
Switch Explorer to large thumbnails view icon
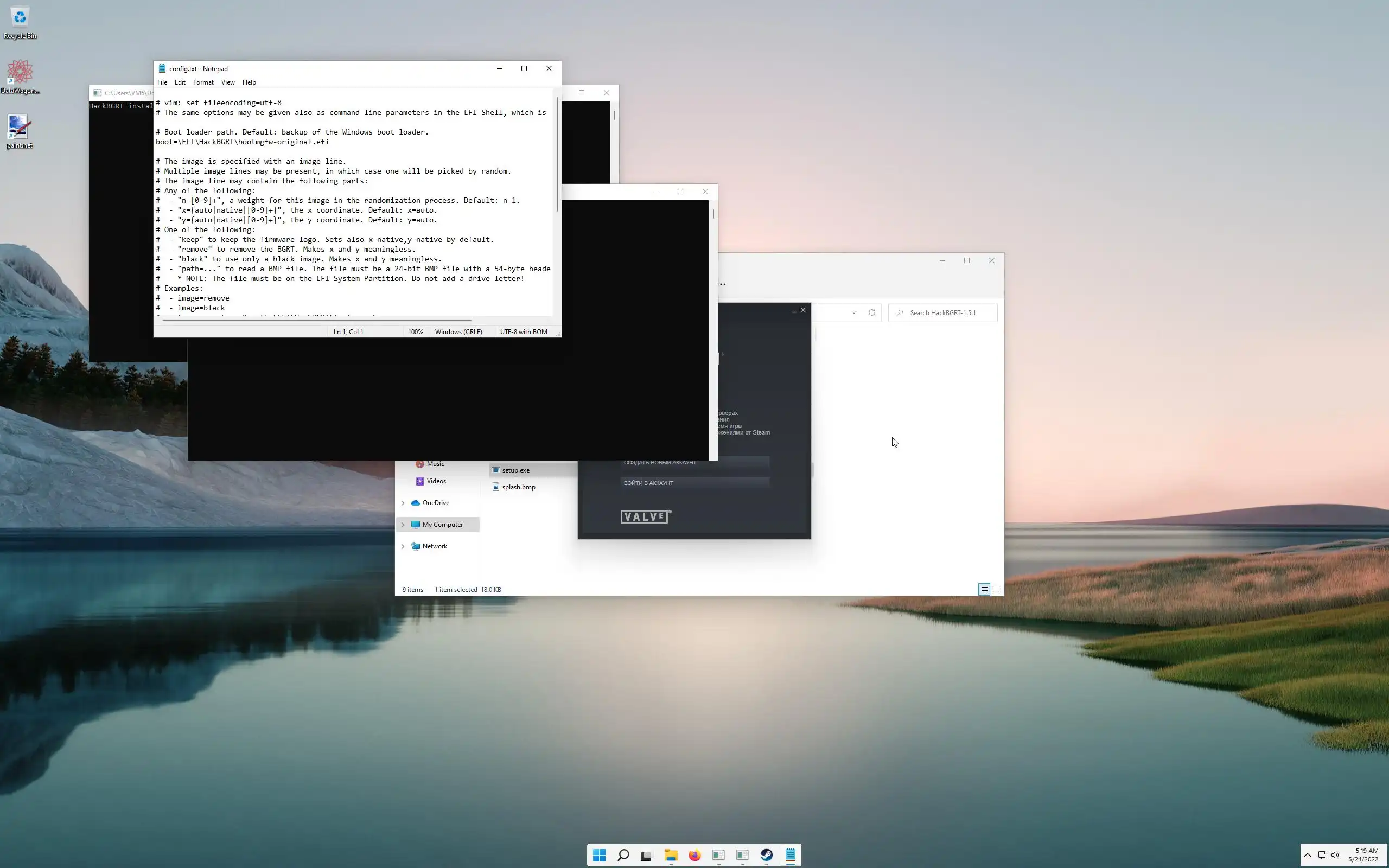996,589
